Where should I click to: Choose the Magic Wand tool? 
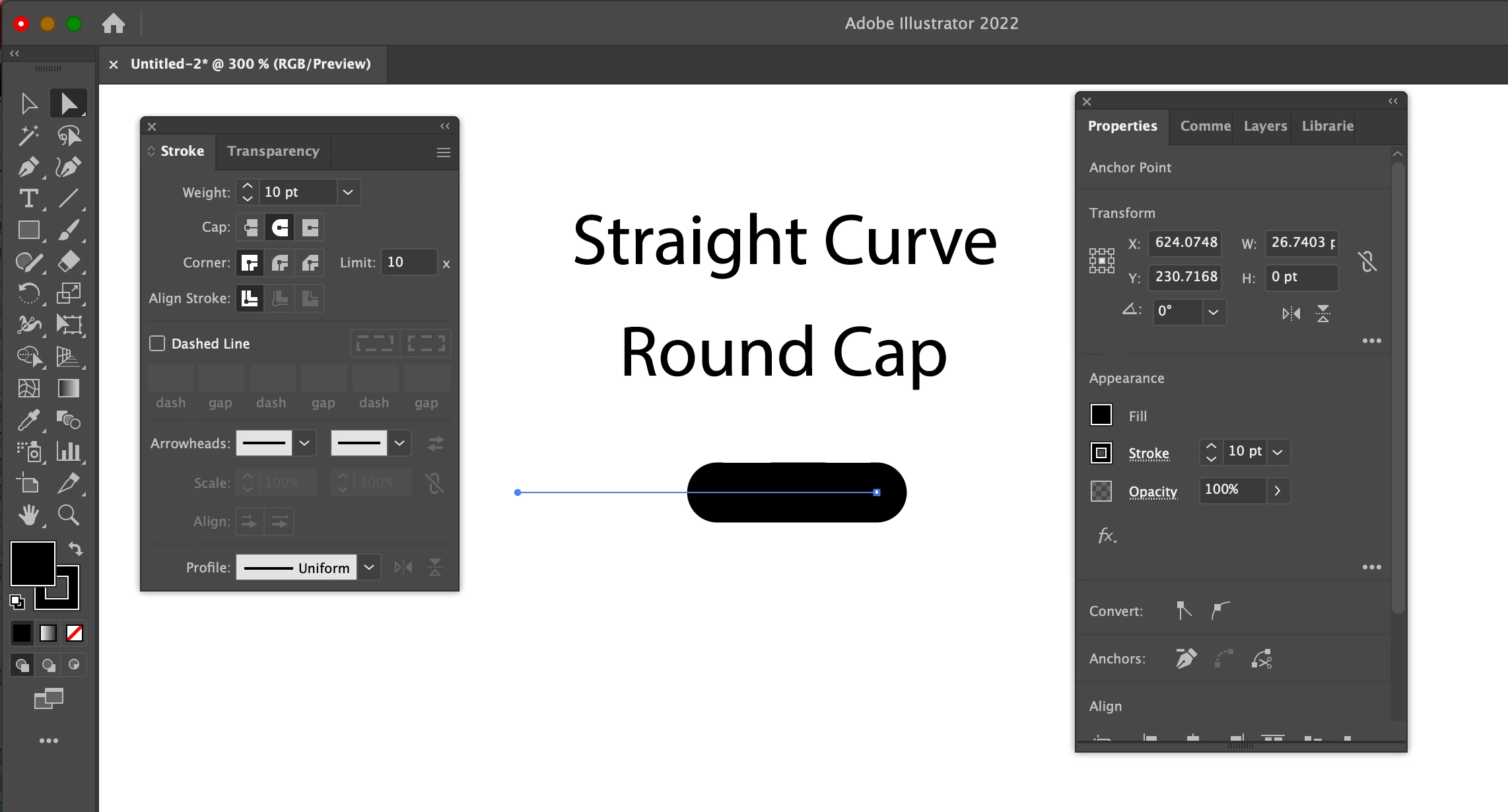[28, 135]
